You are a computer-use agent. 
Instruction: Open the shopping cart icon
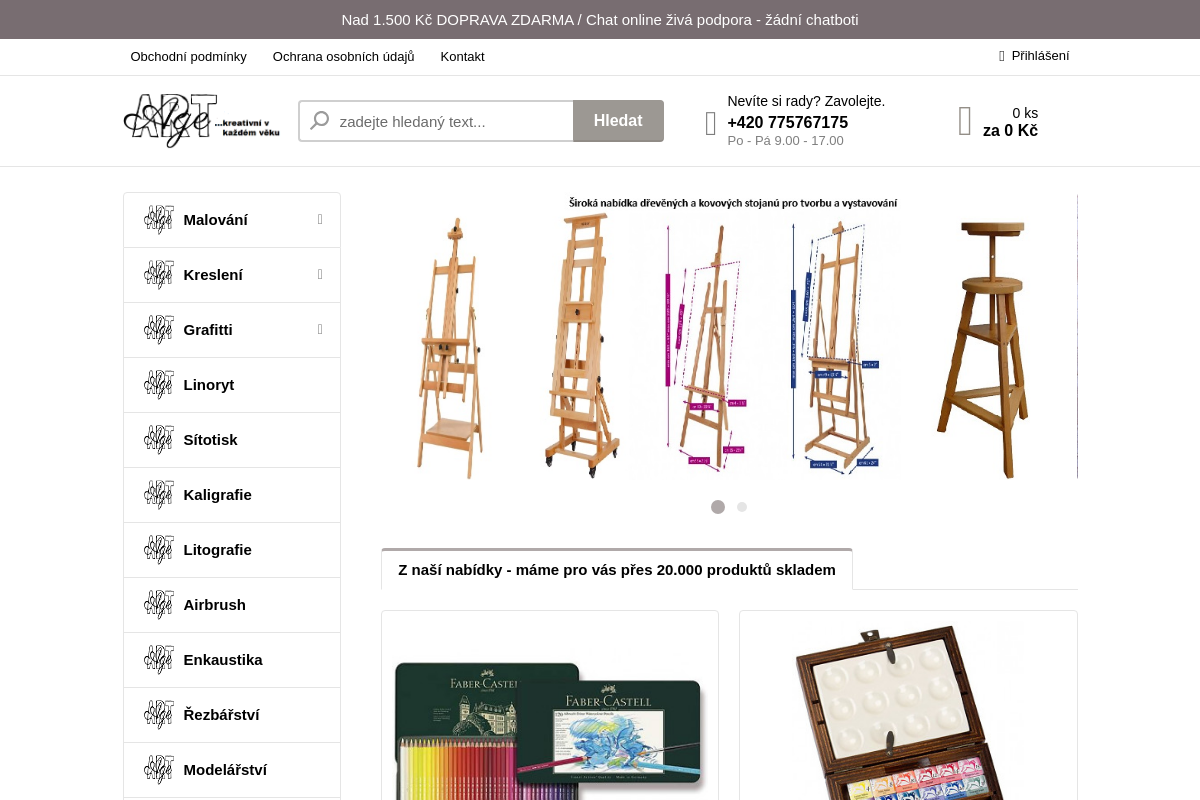click(965, 121)
